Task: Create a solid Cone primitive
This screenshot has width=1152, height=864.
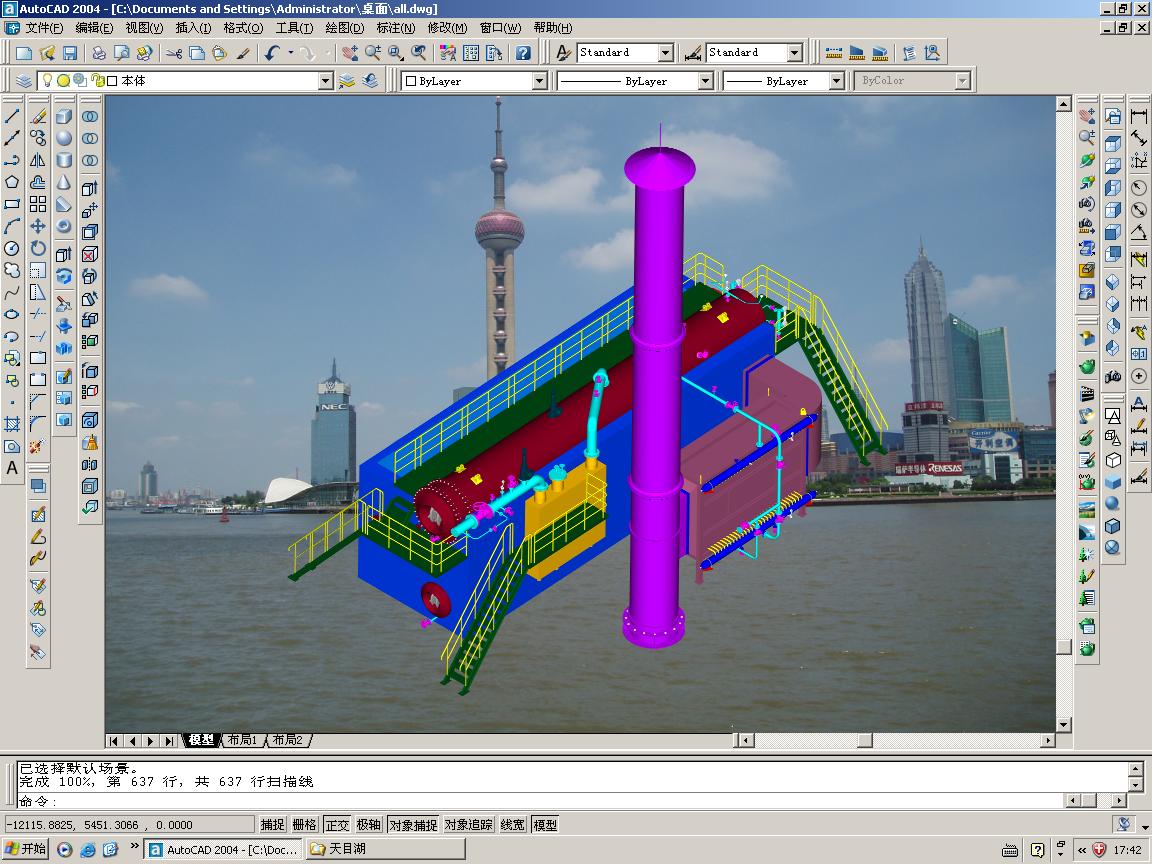Action: point(65,182)
